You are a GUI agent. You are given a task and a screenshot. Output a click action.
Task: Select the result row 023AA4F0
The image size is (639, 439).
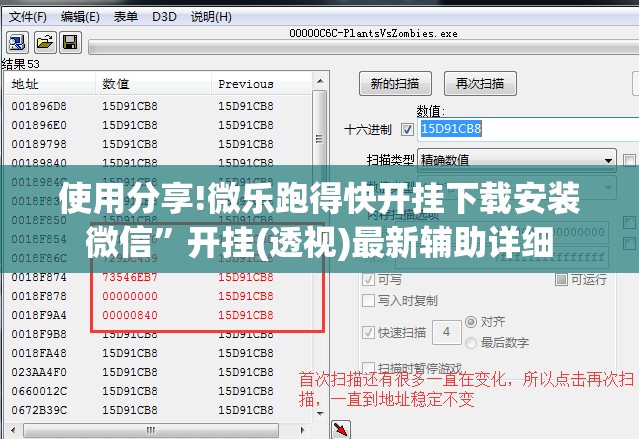click(x=159, y=373)
